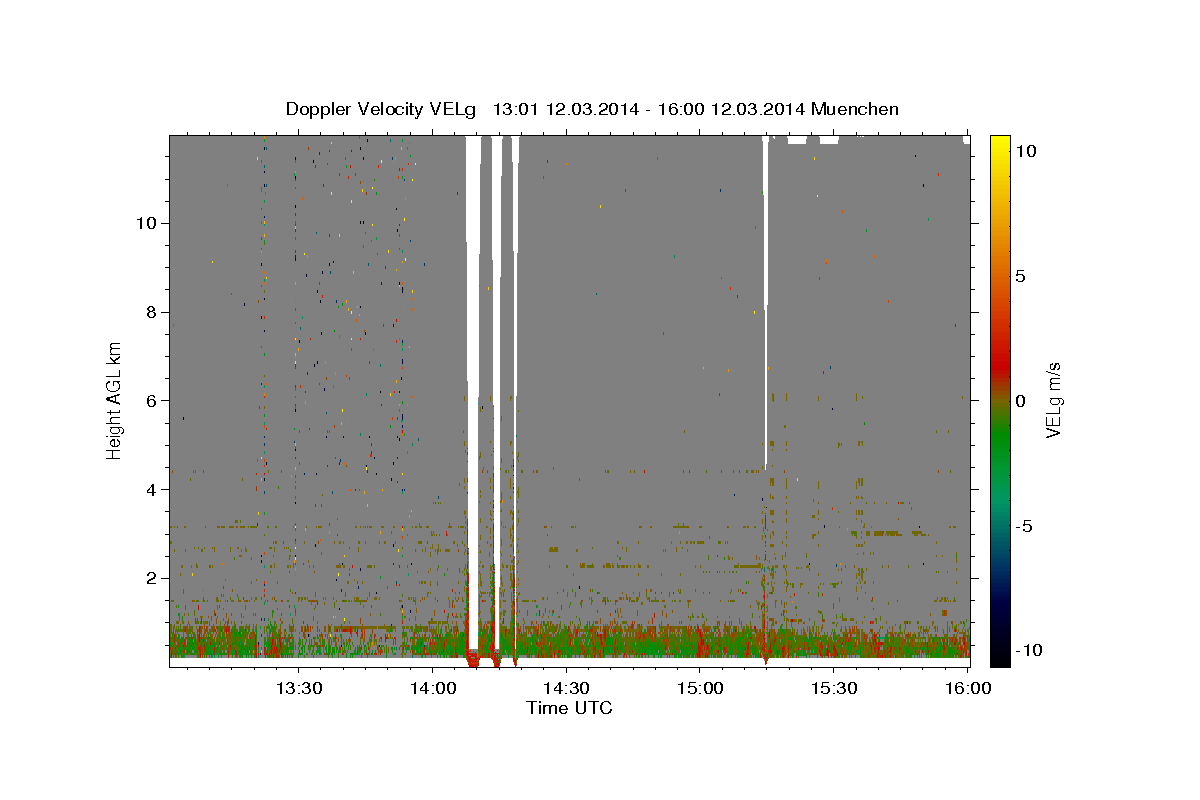The image size is (1200, 800).
Task: Click the 'Muenchen' location in the title
Action: 855,109
